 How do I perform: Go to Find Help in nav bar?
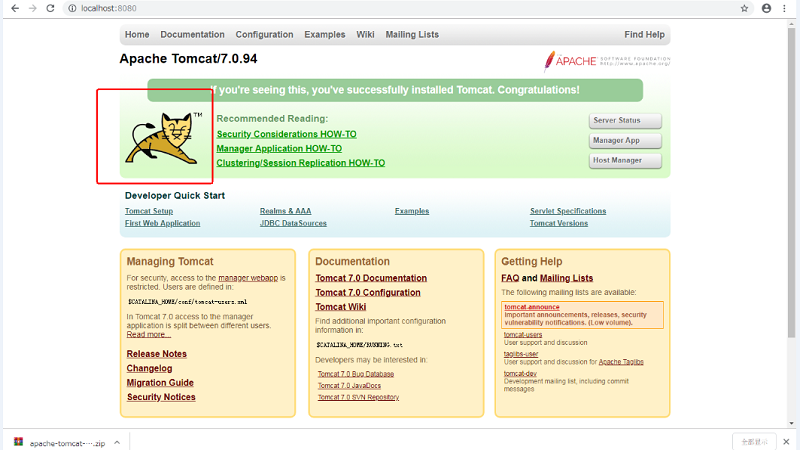644,34
